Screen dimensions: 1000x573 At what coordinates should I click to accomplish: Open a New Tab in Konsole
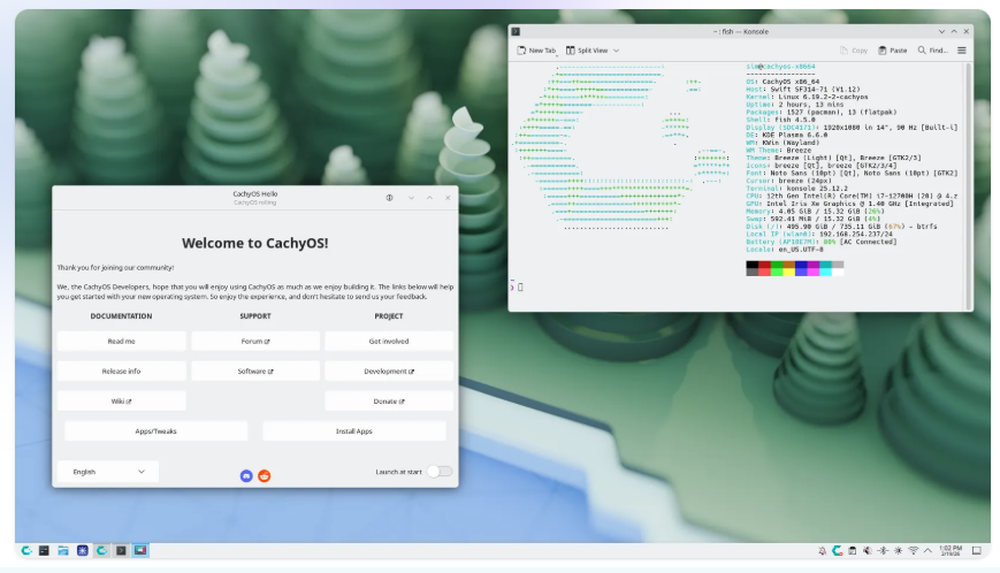click(536, 50)
